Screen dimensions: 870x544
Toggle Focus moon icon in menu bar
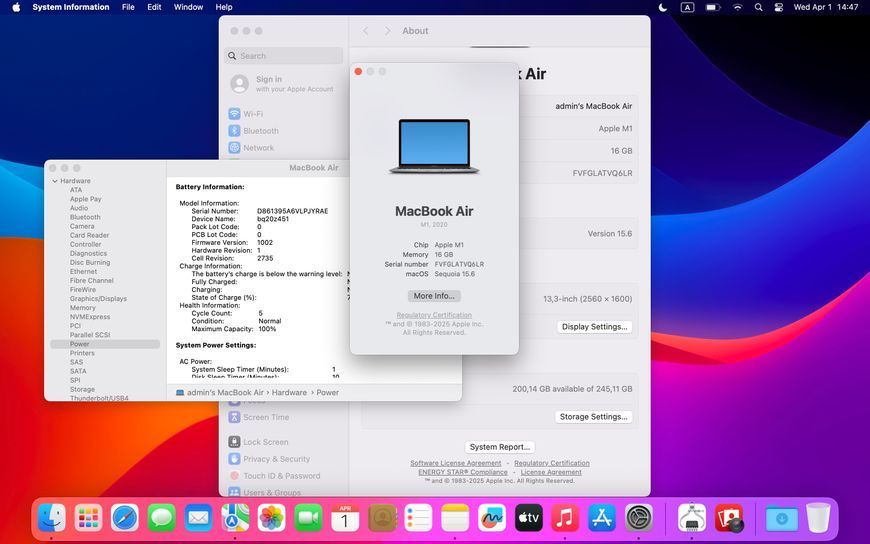tap(662, 7)
